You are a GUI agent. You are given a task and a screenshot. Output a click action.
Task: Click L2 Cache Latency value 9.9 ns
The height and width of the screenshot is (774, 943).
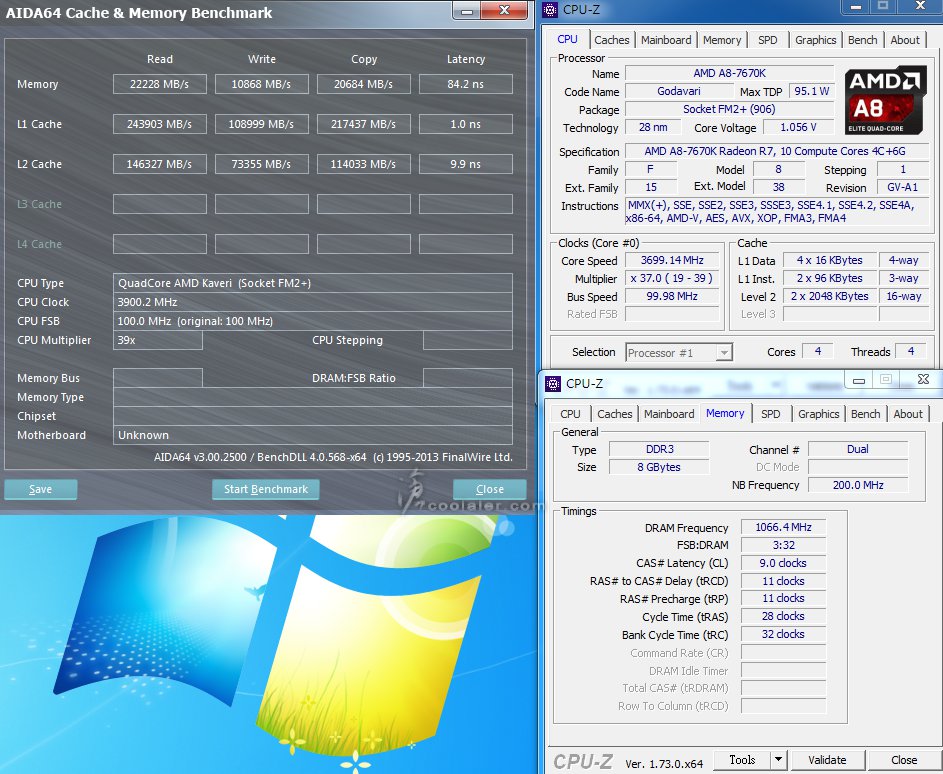click(465, 164)
